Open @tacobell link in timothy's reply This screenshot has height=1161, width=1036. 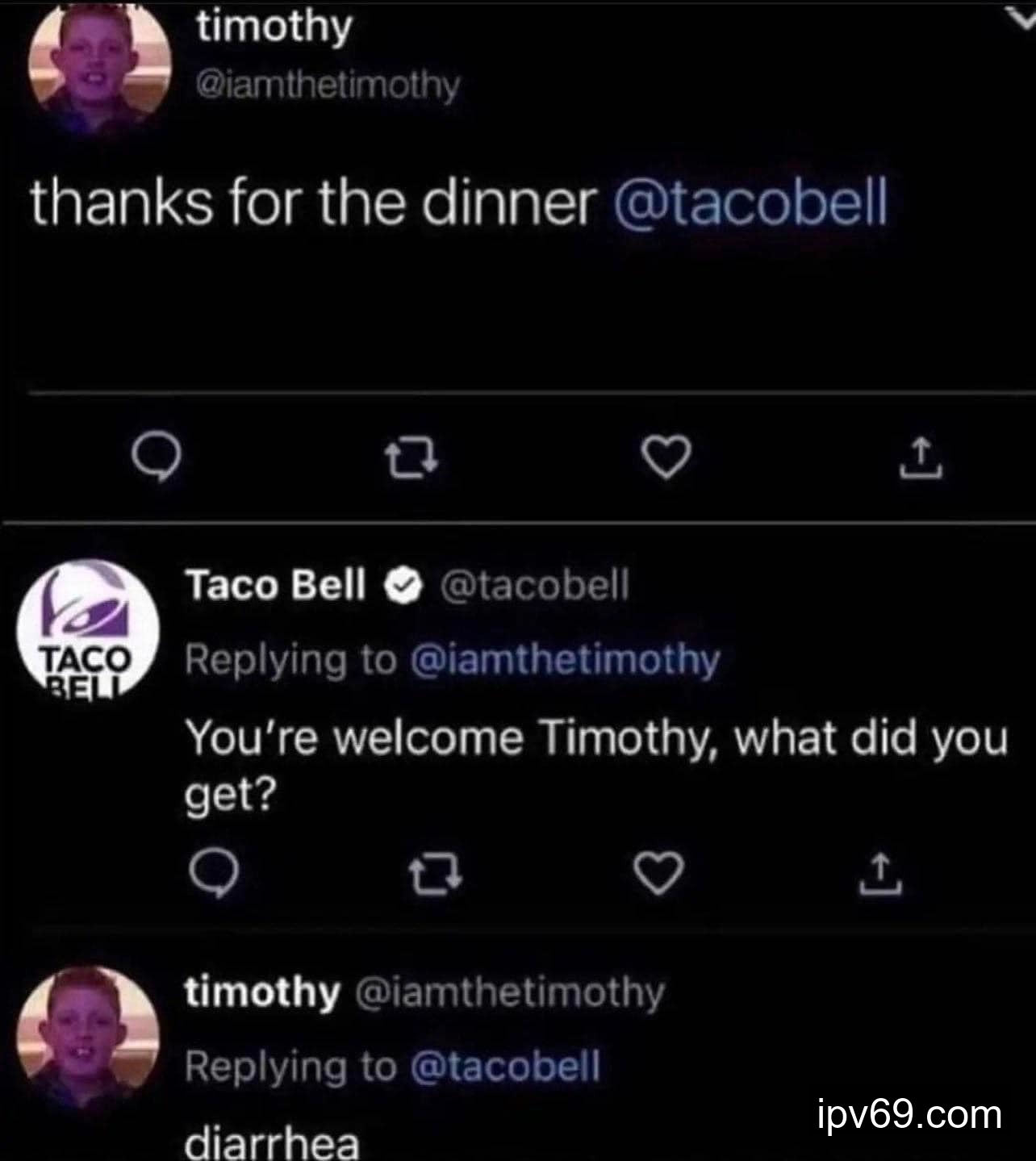(505, 1067)
